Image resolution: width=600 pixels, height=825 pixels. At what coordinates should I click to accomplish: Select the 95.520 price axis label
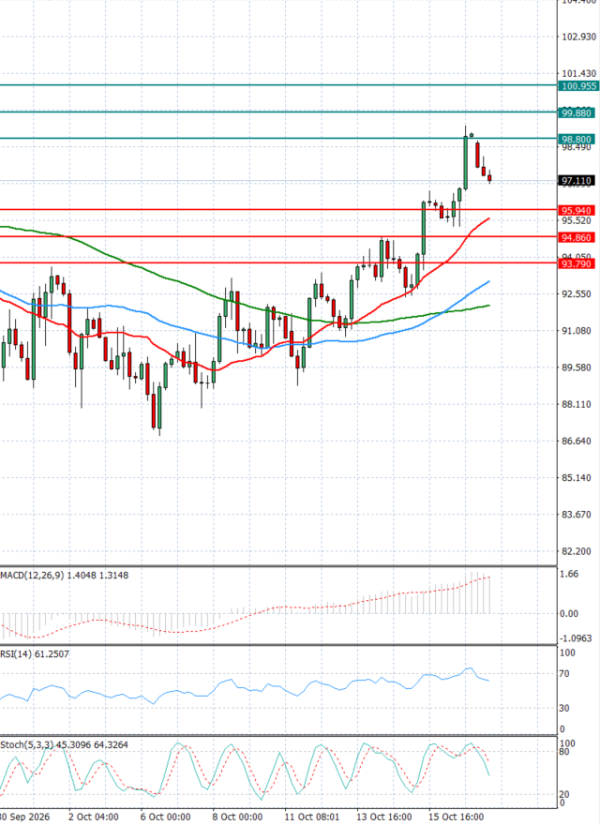click(577, 221)
